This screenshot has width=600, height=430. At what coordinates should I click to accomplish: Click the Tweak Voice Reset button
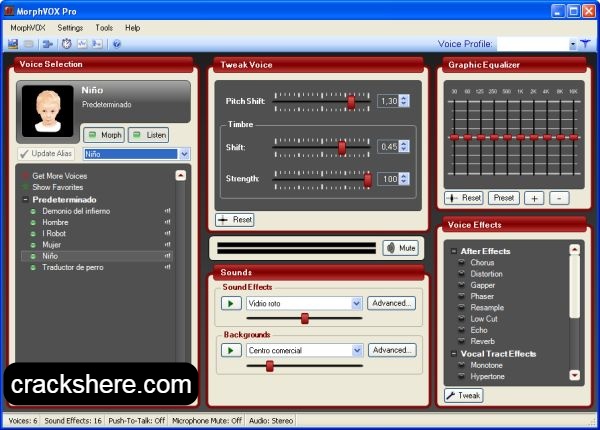[x=235, y=220]
